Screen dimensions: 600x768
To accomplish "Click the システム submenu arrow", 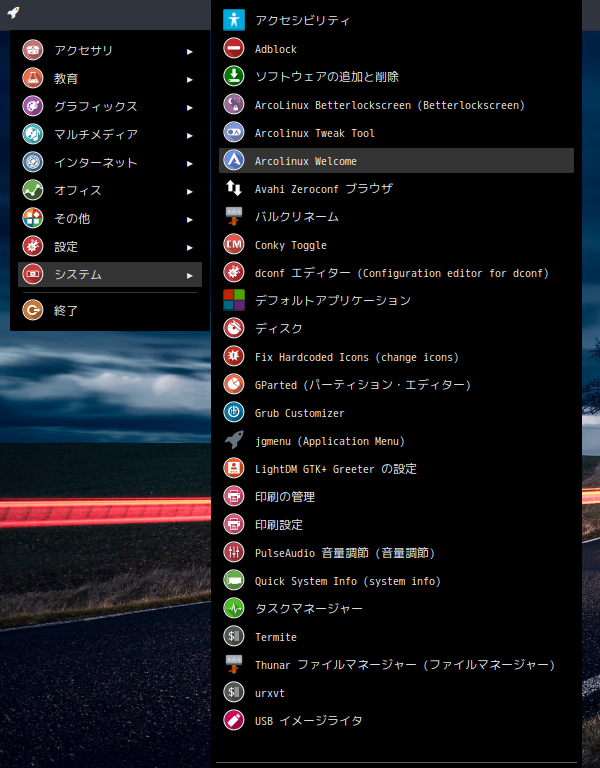I will point(190,276).
